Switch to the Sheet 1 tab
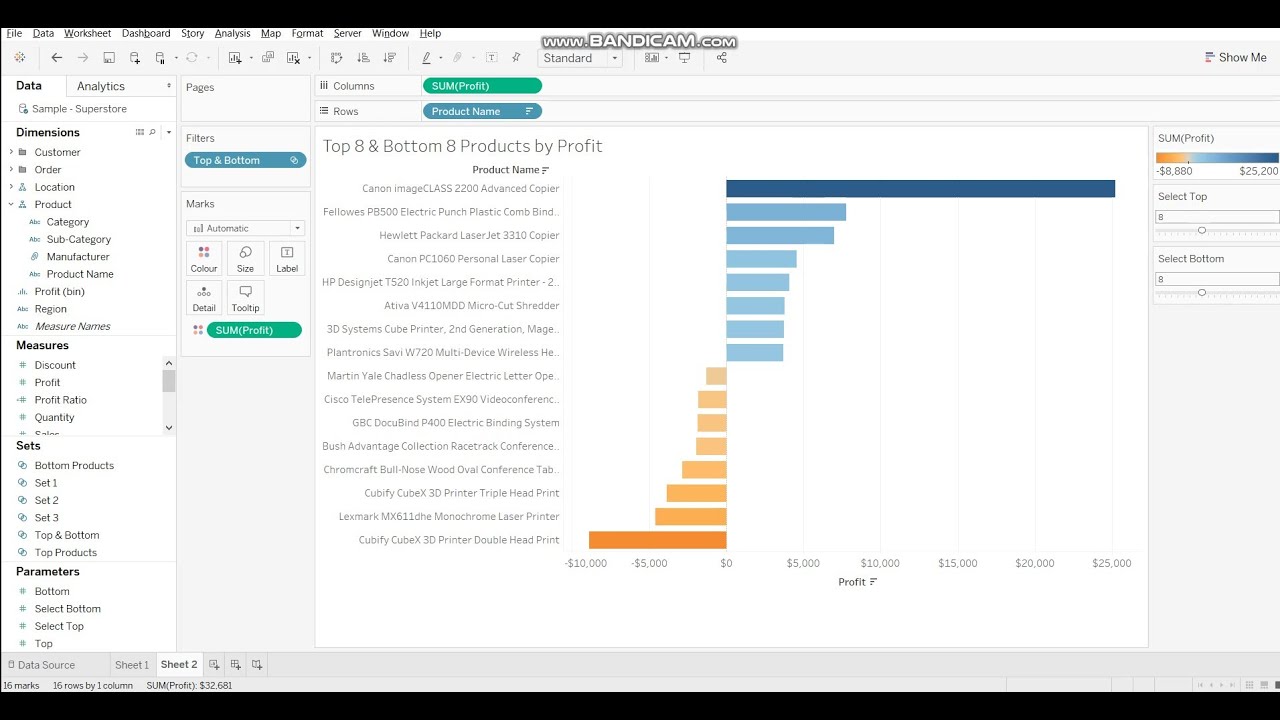 click(x=132, y=664)
